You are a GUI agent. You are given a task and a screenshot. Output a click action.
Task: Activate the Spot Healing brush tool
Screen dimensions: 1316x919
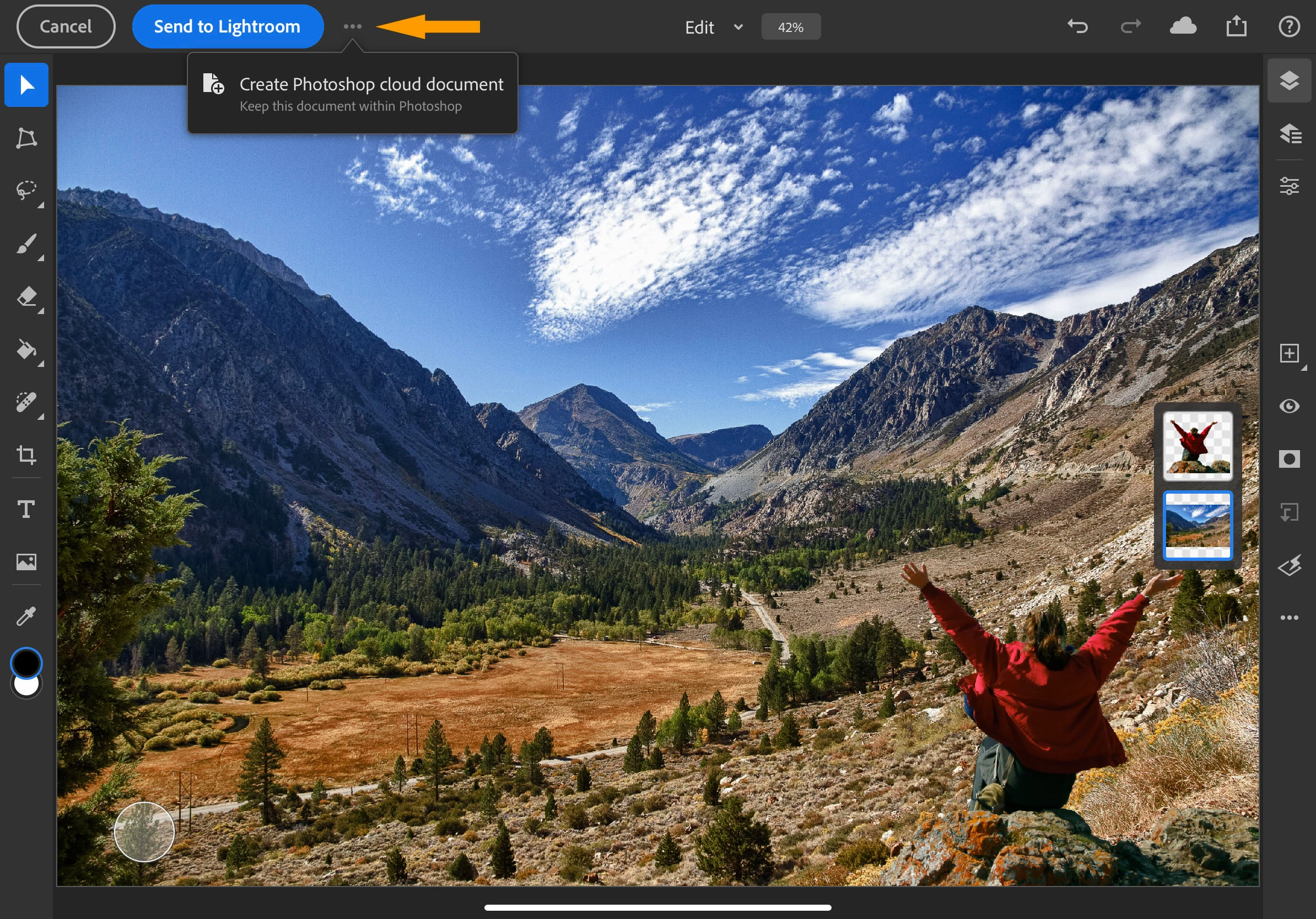point(26,402)
